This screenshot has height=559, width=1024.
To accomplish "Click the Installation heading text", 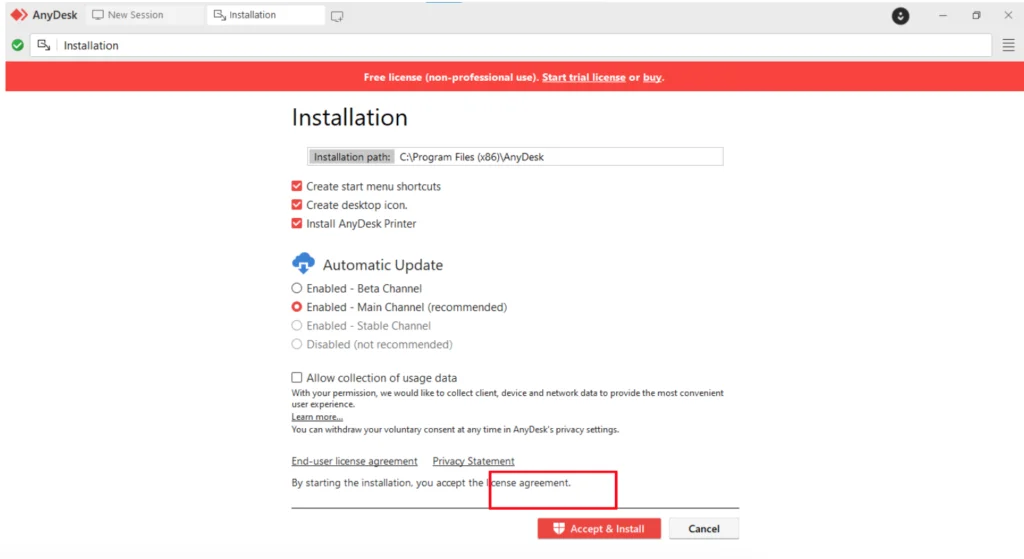I will point(349,118).
